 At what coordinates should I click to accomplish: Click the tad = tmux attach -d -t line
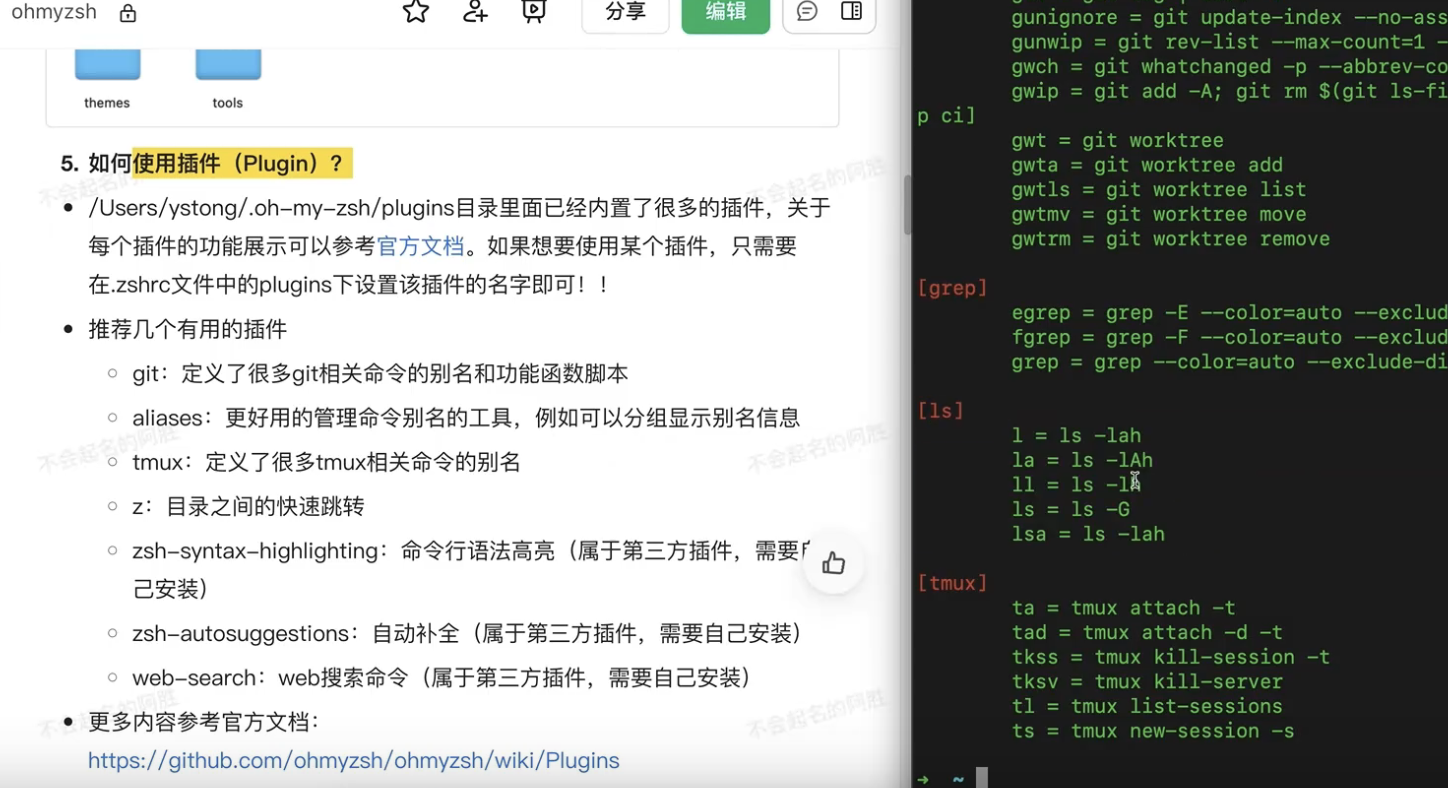click(x=1147, y=633)
